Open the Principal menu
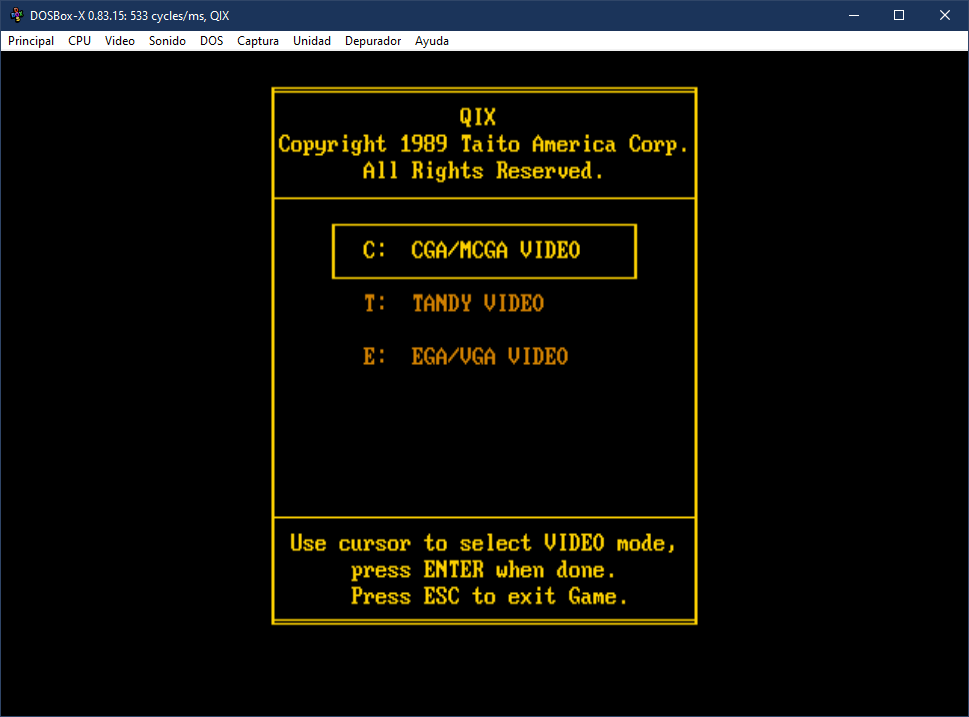Viewport: 969px width, 717px height. 30,41
